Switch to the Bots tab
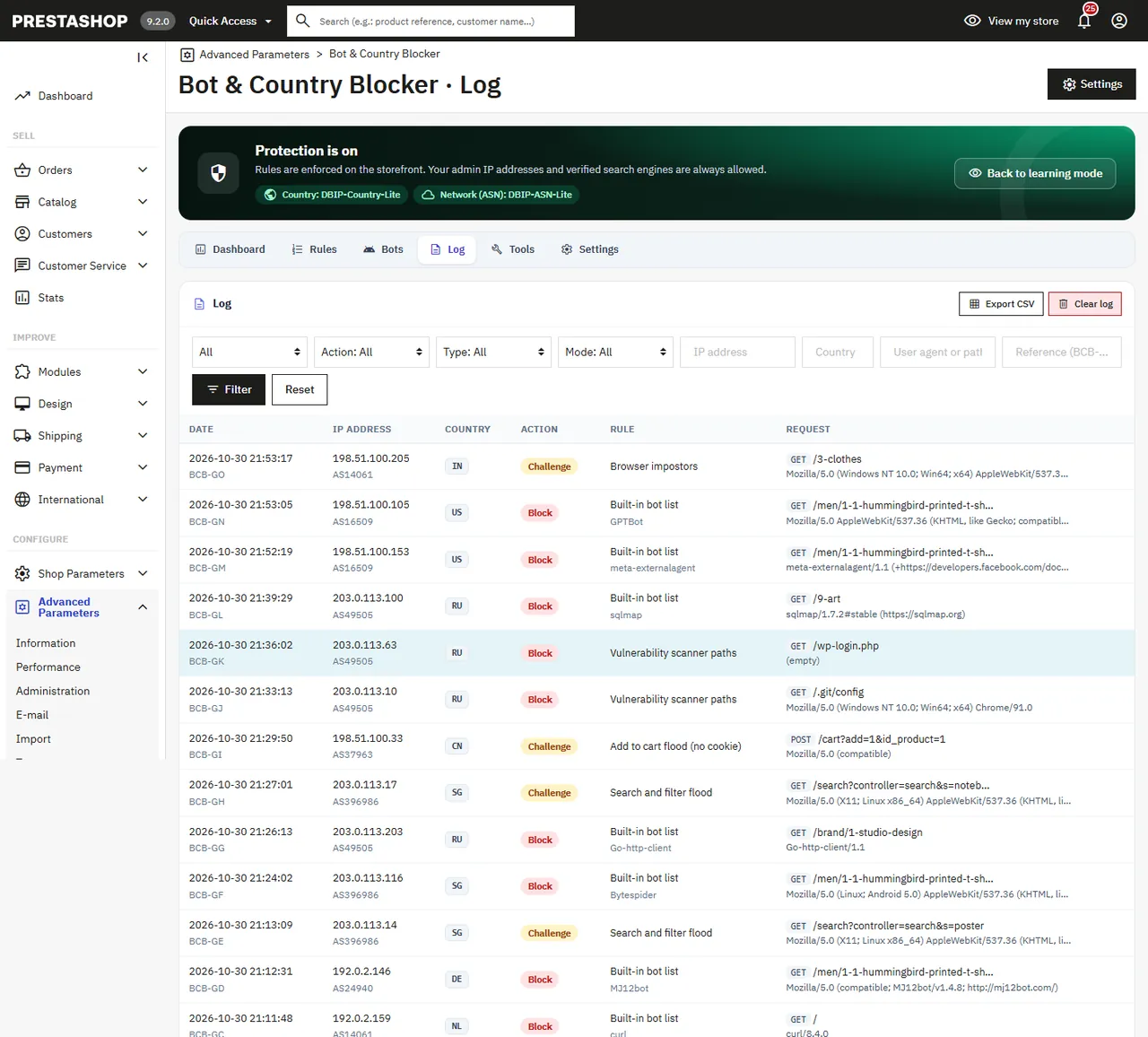 [383, 249]
